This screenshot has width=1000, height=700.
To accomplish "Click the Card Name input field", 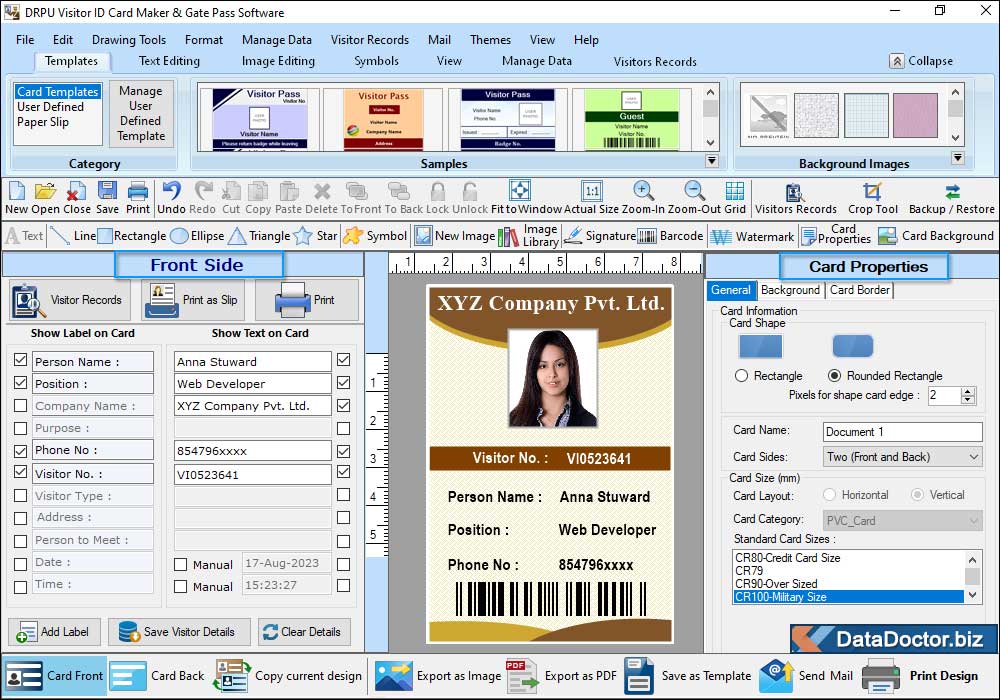I will 902,432.
